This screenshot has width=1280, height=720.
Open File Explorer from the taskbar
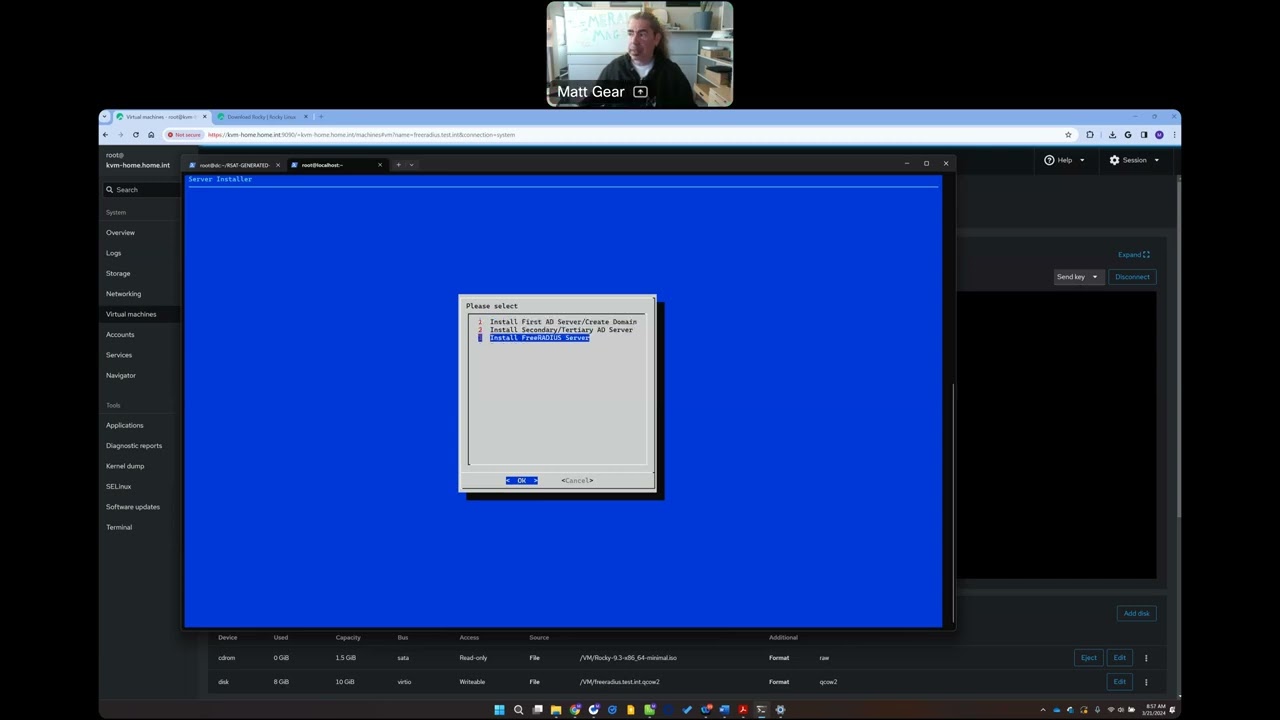click(556, 710)
